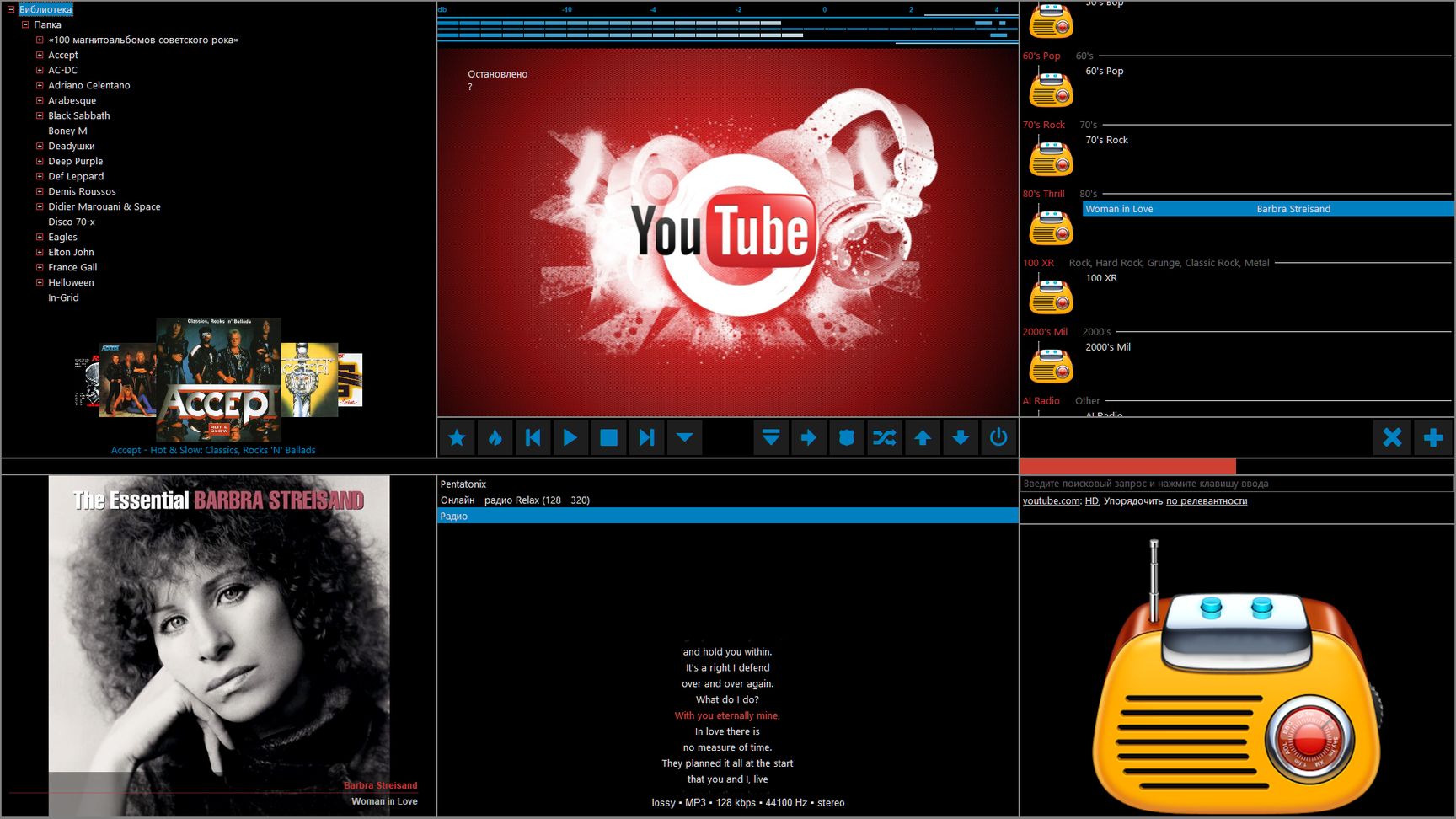The height and width of the screenshot is (819, 1456).
Task: Stop playback with the square Stop button
Action: coord(608,437)
